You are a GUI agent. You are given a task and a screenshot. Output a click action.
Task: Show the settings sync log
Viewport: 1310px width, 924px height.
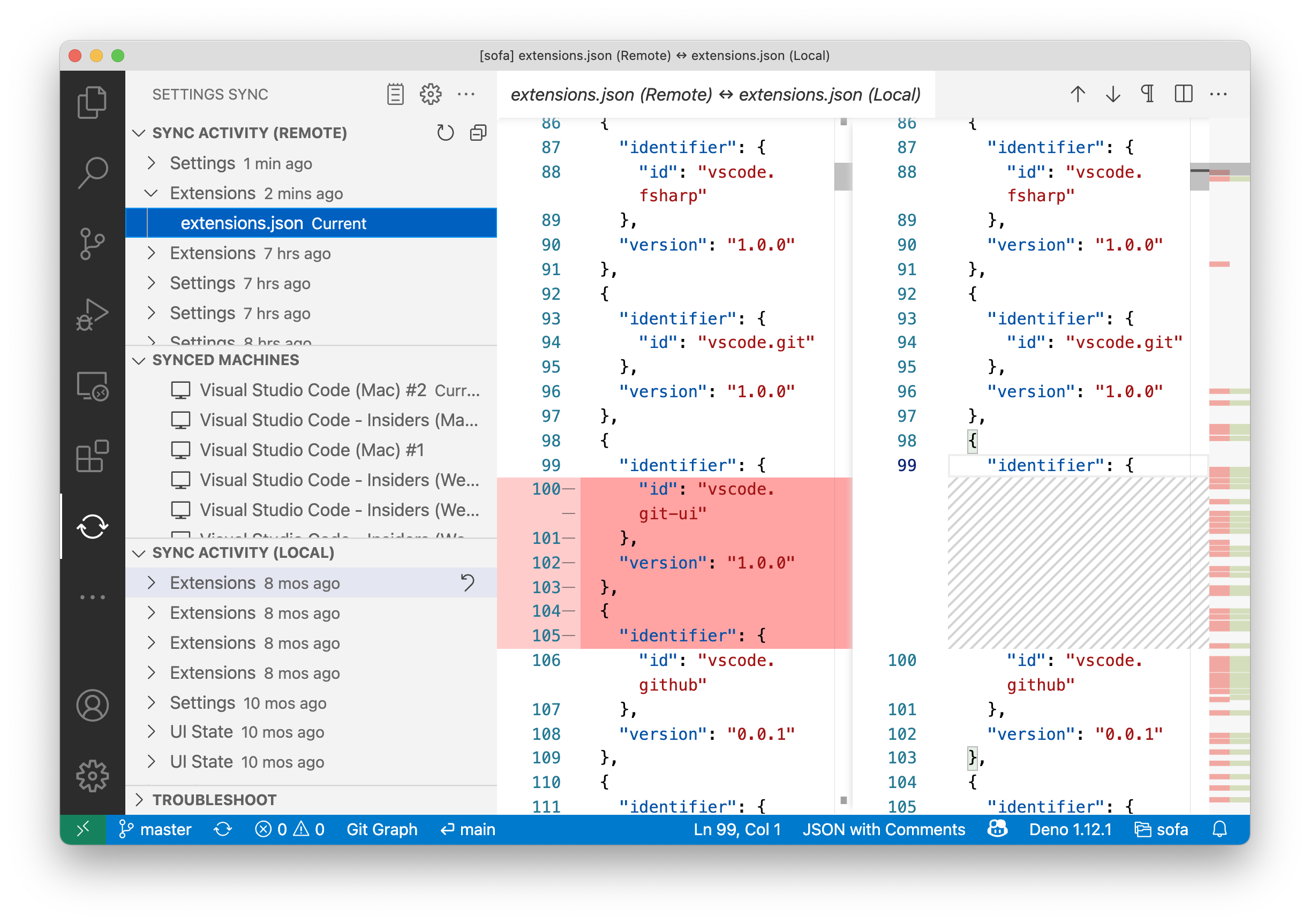(395, 94)
